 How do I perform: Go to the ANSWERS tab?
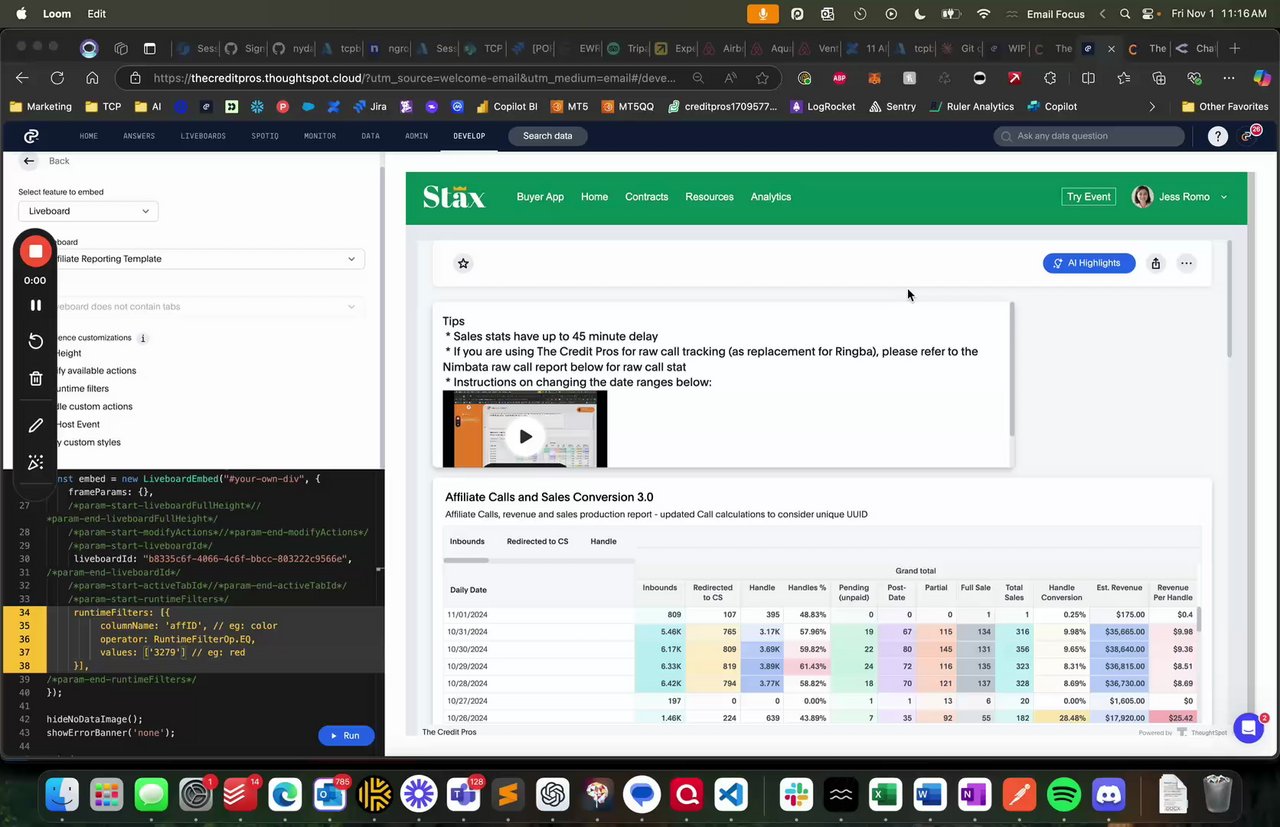click(x=139, y=136)
